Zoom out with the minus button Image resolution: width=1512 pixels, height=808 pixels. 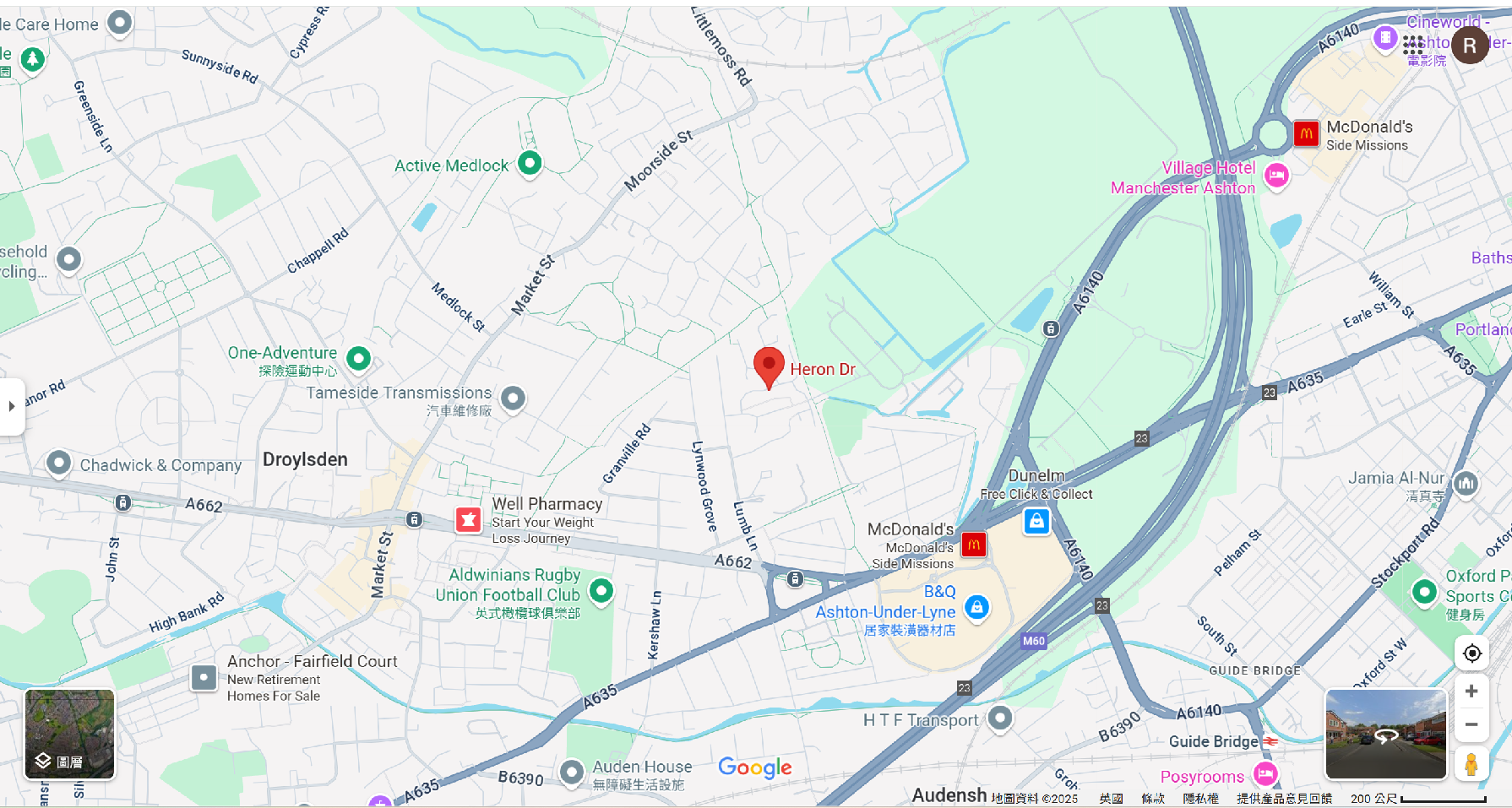click(x=1471, y=724)
